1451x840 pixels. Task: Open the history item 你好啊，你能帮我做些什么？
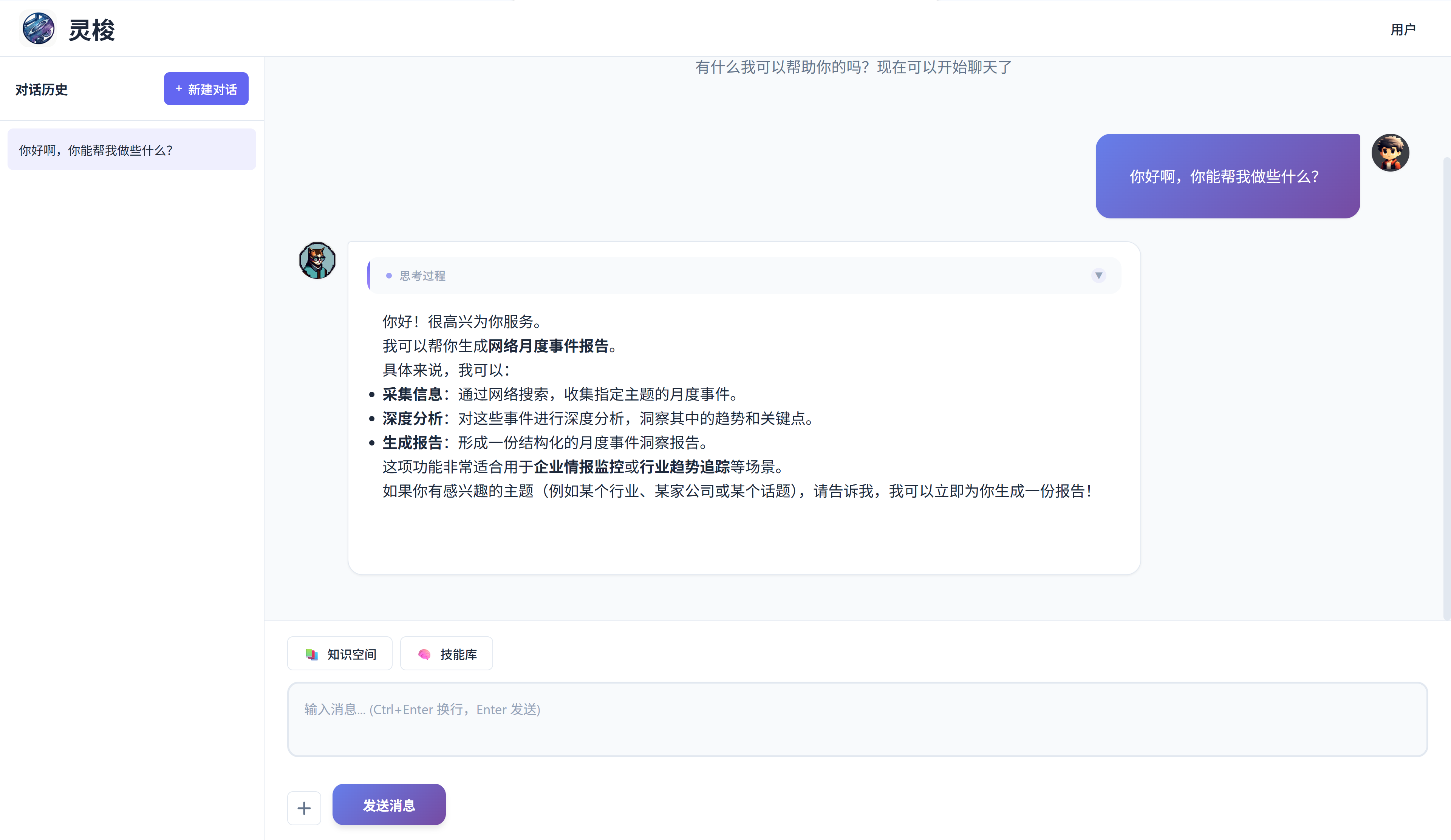coord(132,150)
